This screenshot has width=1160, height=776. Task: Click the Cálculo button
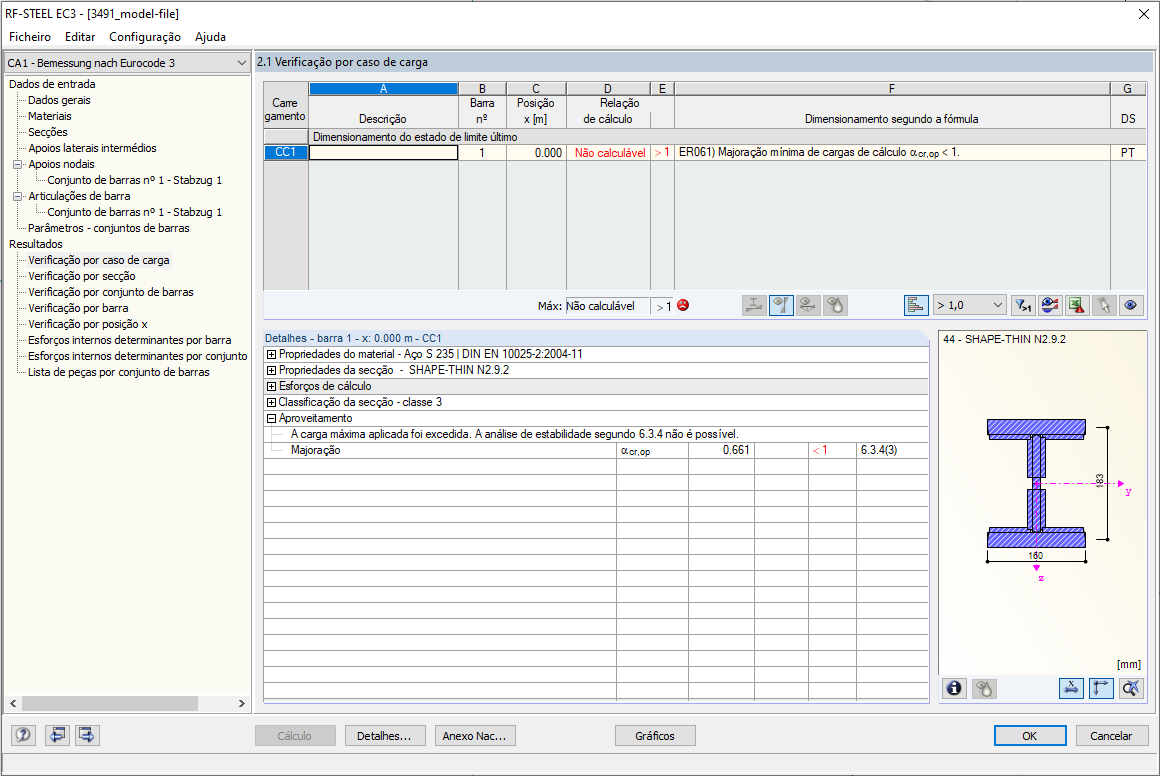[x=295, y=736]
